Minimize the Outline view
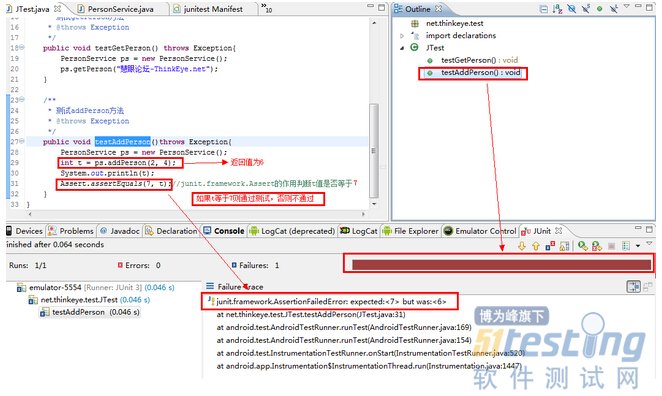The width and height of the screenshot is (662, 396). click(x=638, y=6)
